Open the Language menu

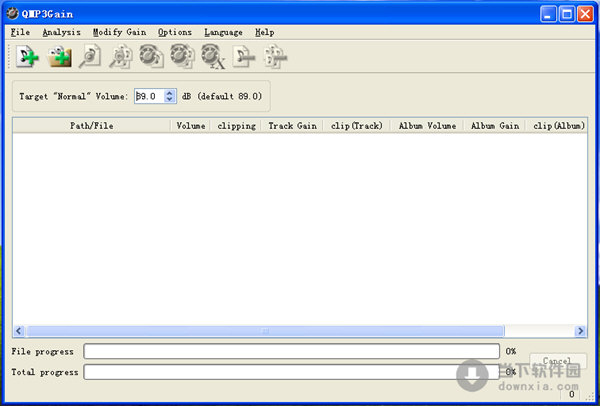coord(223,33)
